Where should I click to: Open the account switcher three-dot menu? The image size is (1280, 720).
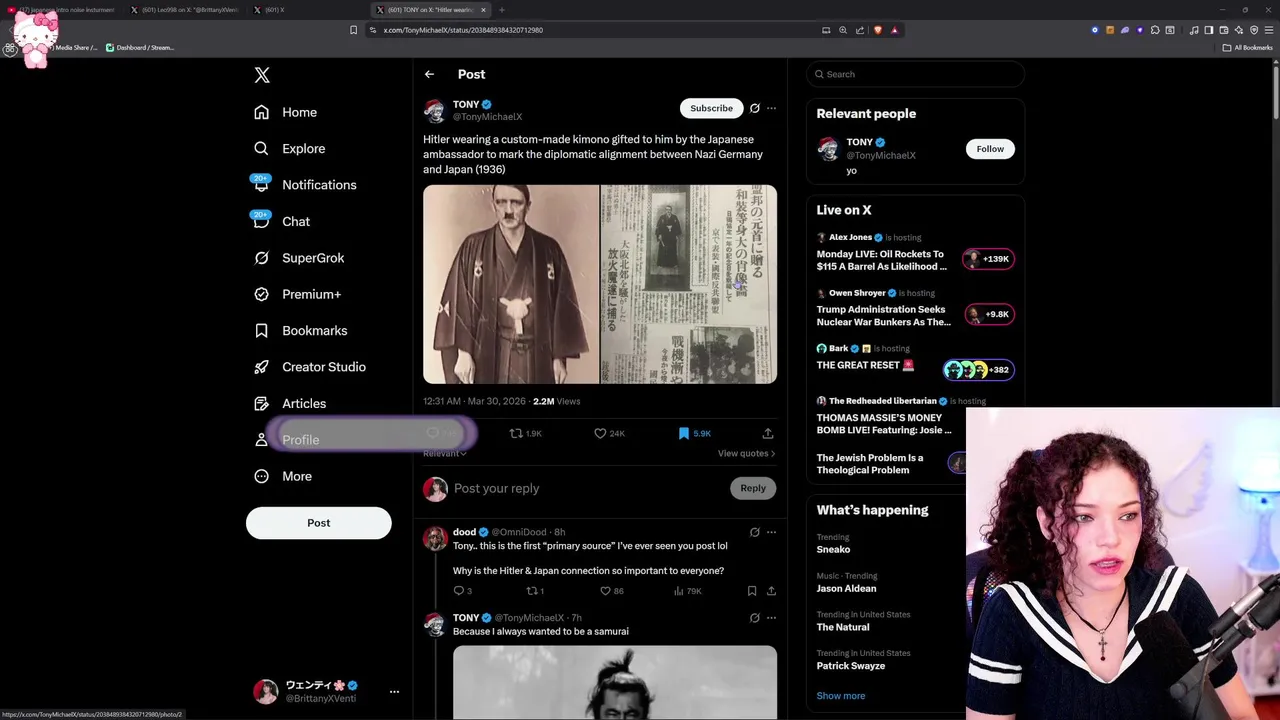tap(394, 691)
